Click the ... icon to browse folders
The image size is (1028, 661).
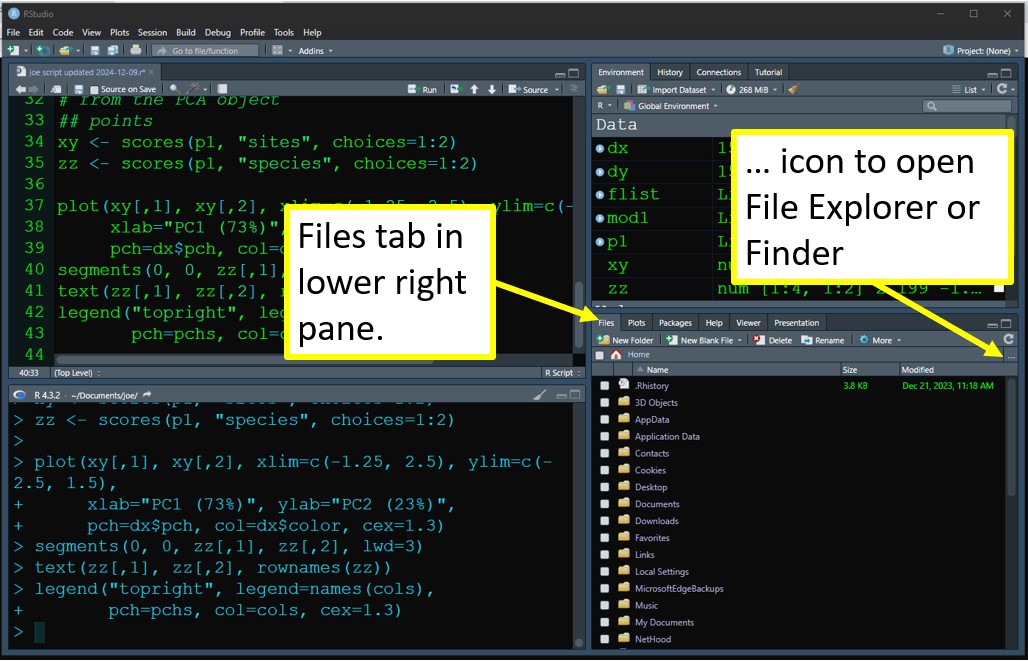pyautogui.click(x=1011, y=355)
